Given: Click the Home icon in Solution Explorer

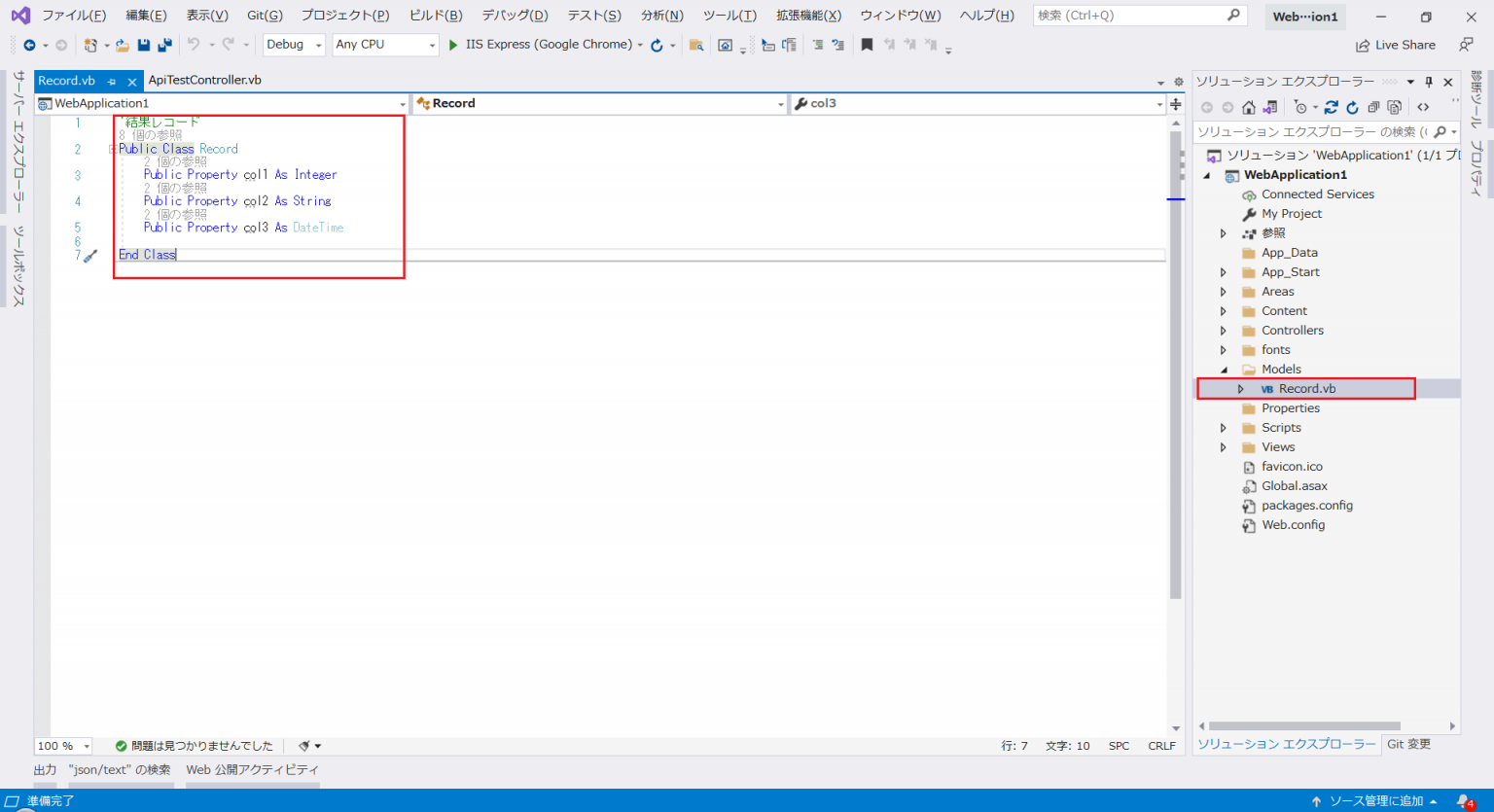Looking at the screenshot, I should tap(1249, 107).
